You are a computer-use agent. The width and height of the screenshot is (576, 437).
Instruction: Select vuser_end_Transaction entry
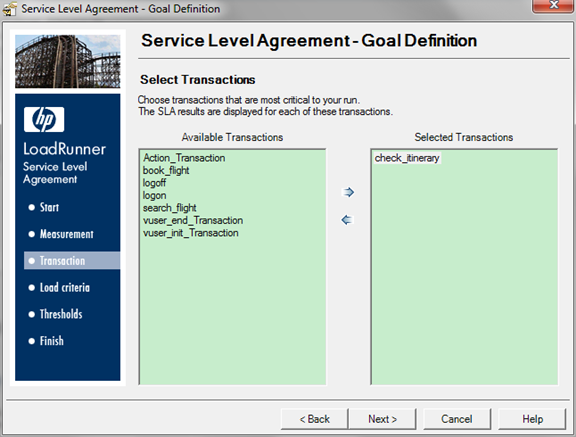click(x=193, y=220)
